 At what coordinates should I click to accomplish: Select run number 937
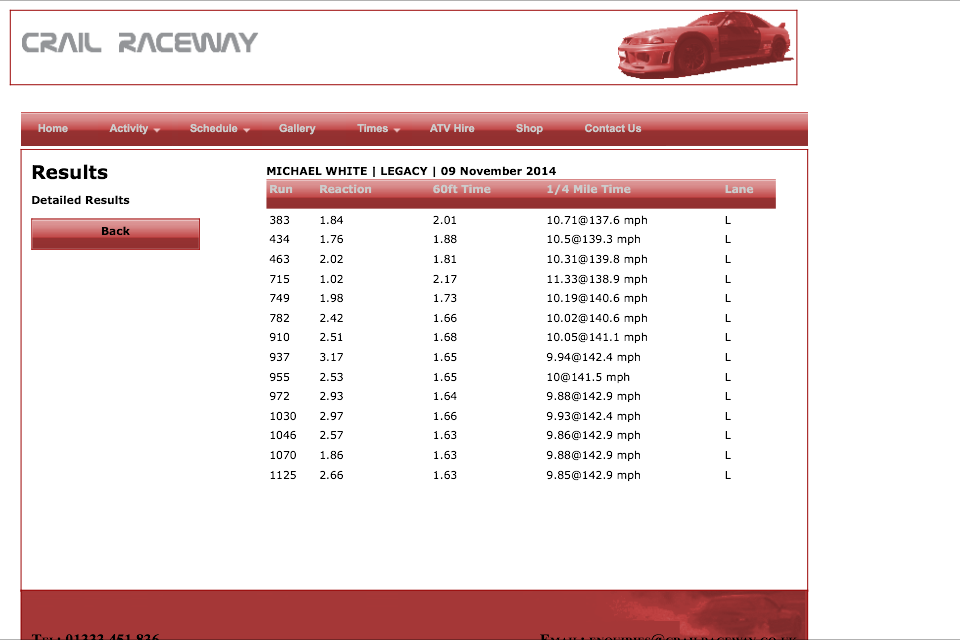coord(279,357)
